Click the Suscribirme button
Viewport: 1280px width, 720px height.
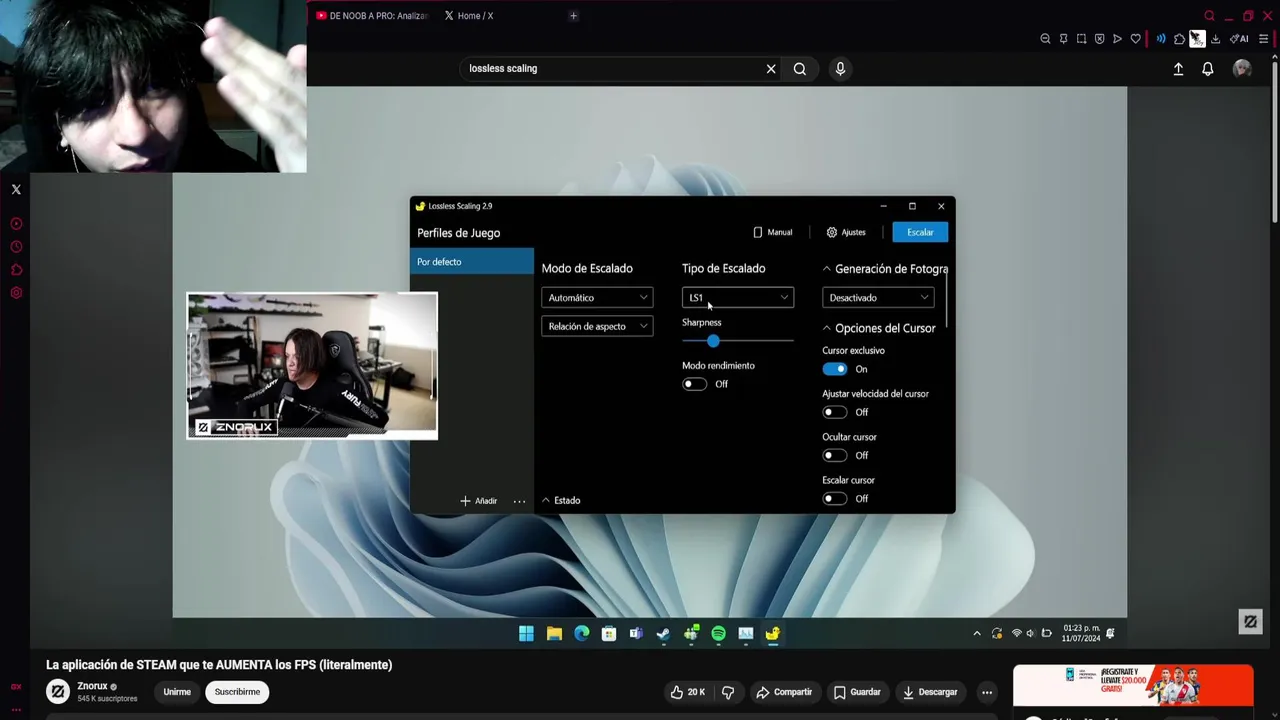pyautogui.click(x=237, y=692)
